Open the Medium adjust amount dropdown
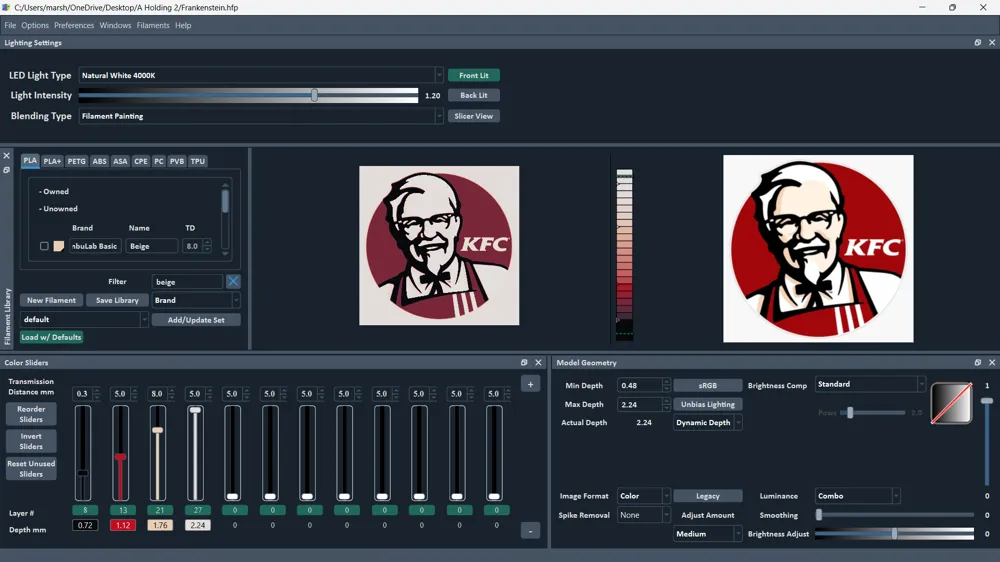This screenshot has height=562, width=1000. [x=708, y=534]
